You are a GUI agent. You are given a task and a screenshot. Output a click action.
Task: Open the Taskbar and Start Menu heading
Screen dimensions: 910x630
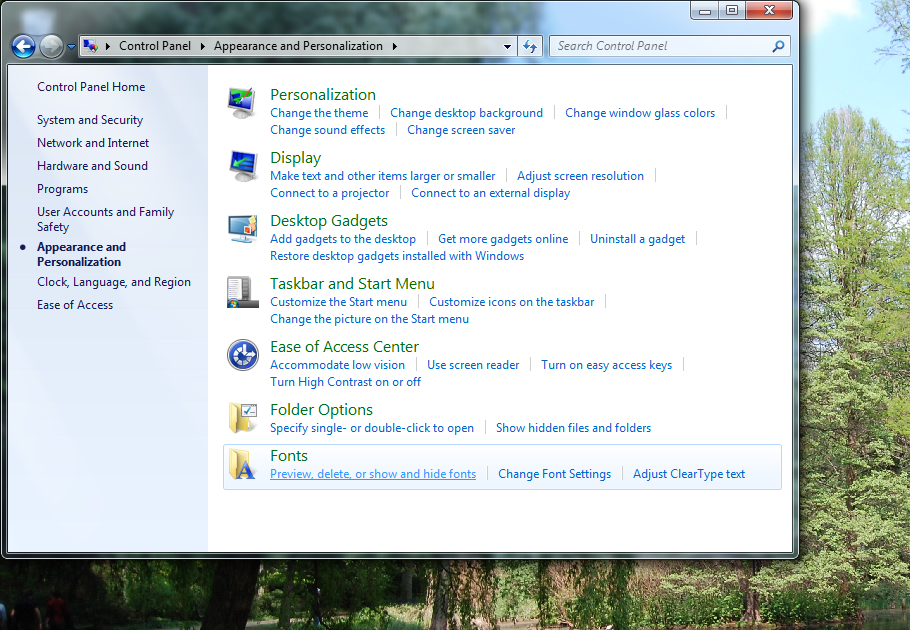352,284
